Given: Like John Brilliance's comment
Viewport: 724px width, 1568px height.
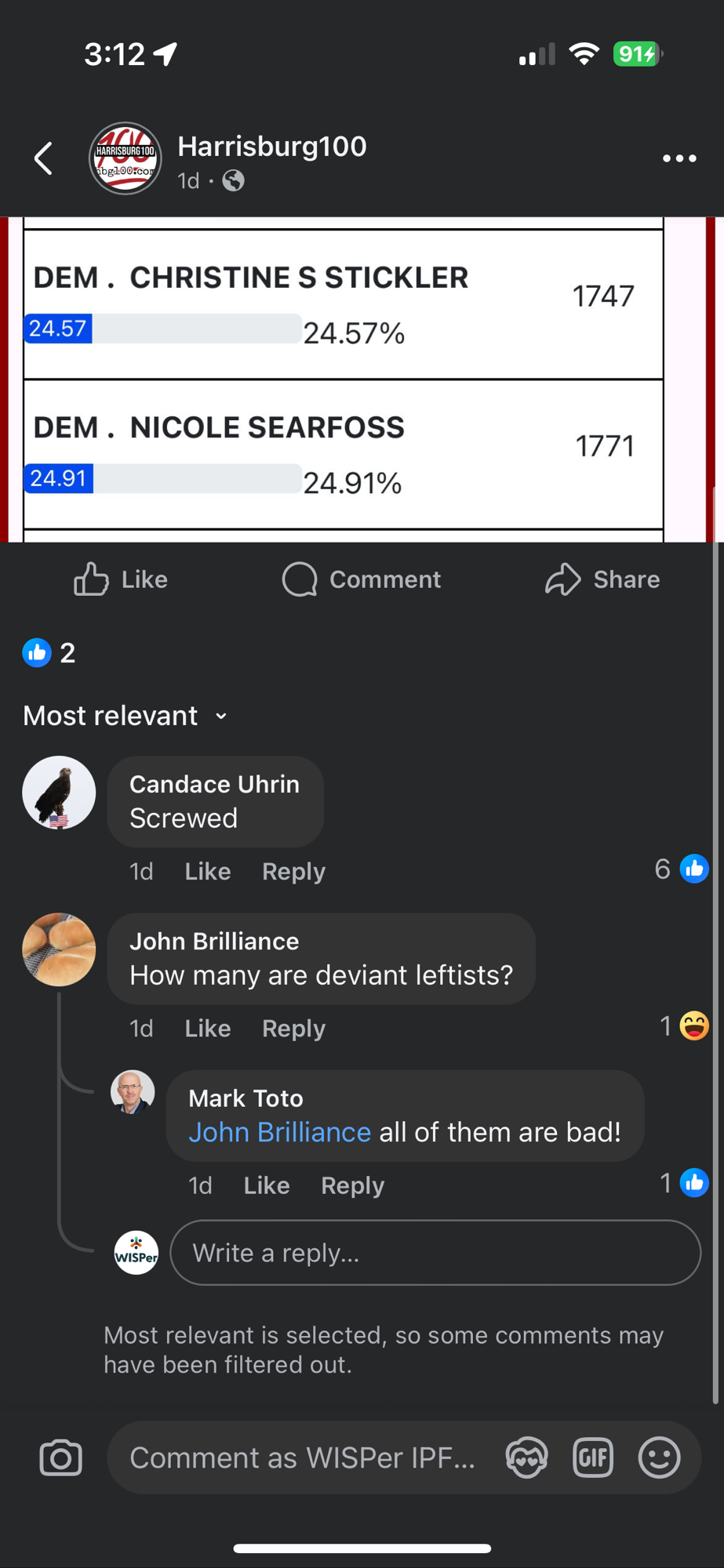Looking at the screenshot, I should (207, 1028).
